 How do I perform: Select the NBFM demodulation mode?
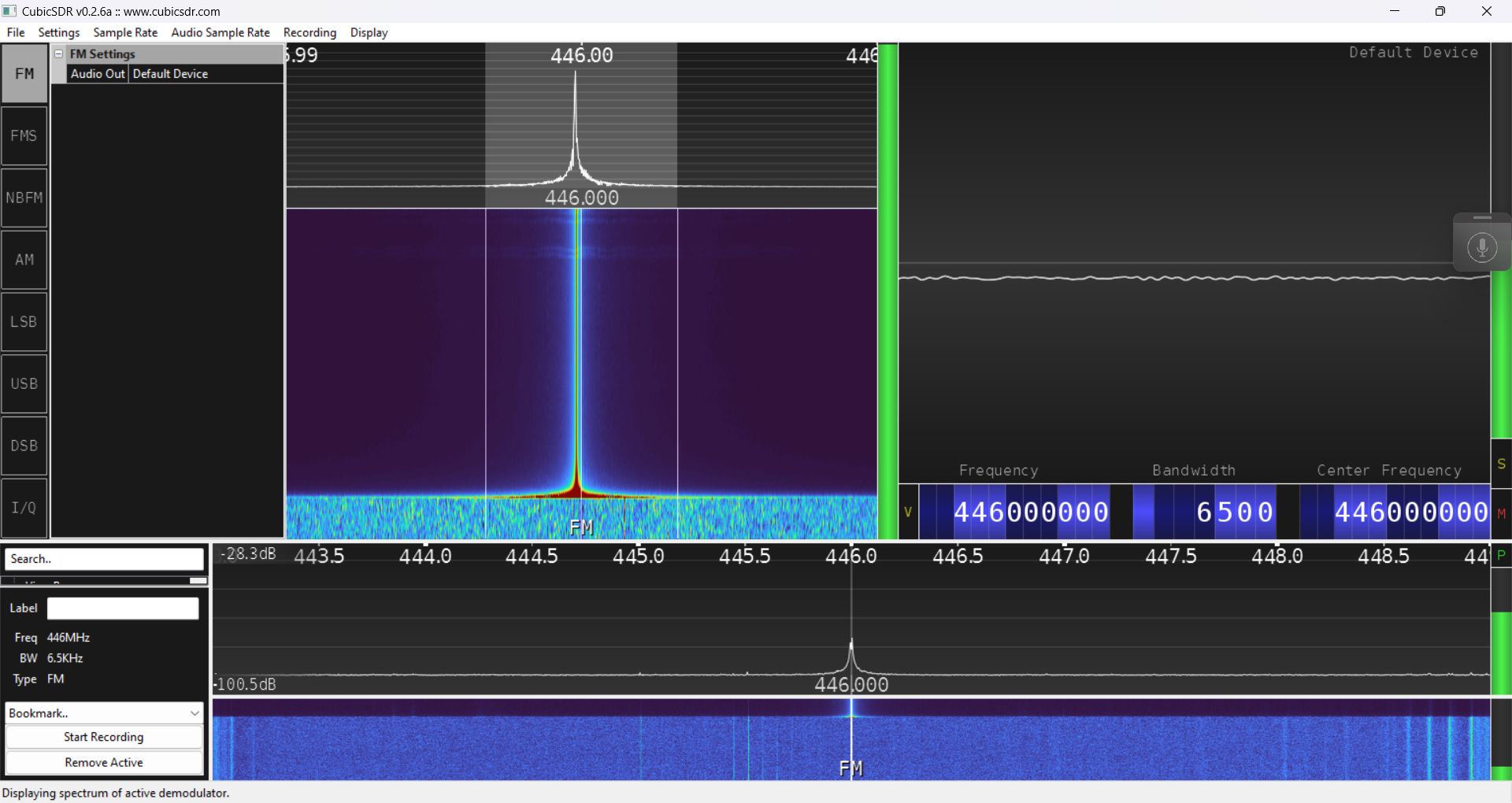(x=24, y=198)
